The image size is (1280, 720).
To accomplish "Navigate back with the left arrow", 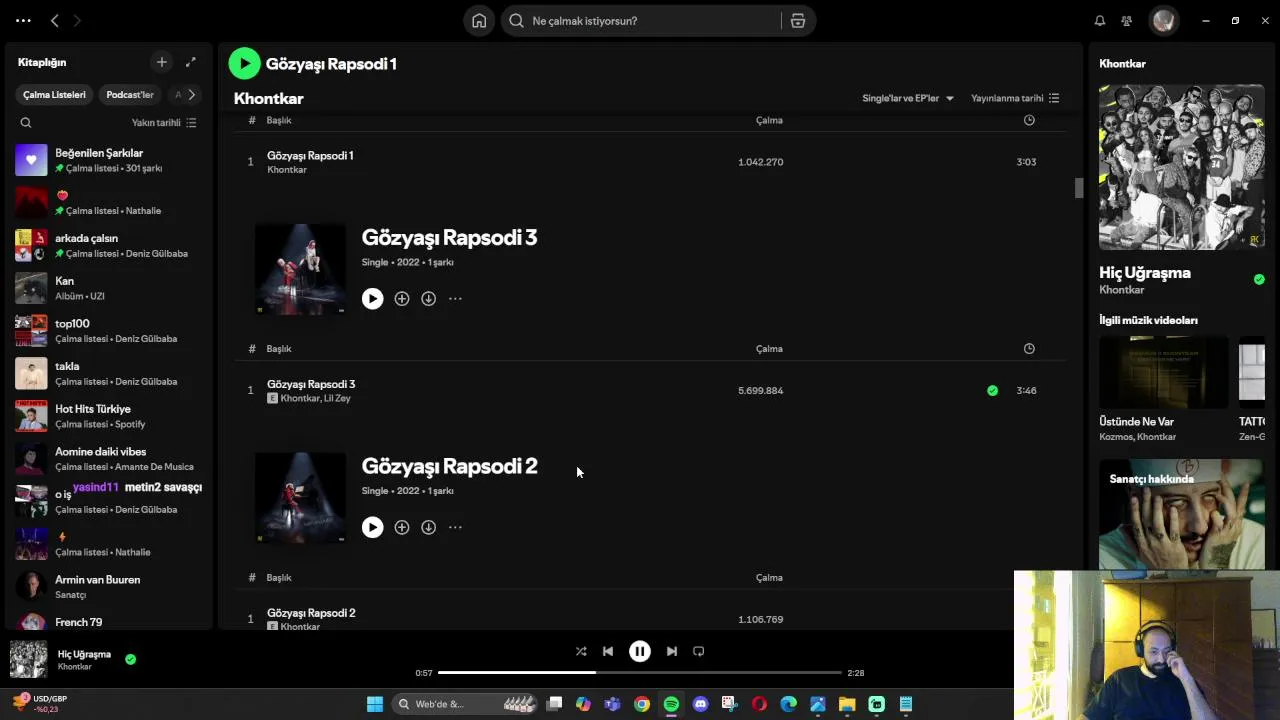I will pos(55,20).
